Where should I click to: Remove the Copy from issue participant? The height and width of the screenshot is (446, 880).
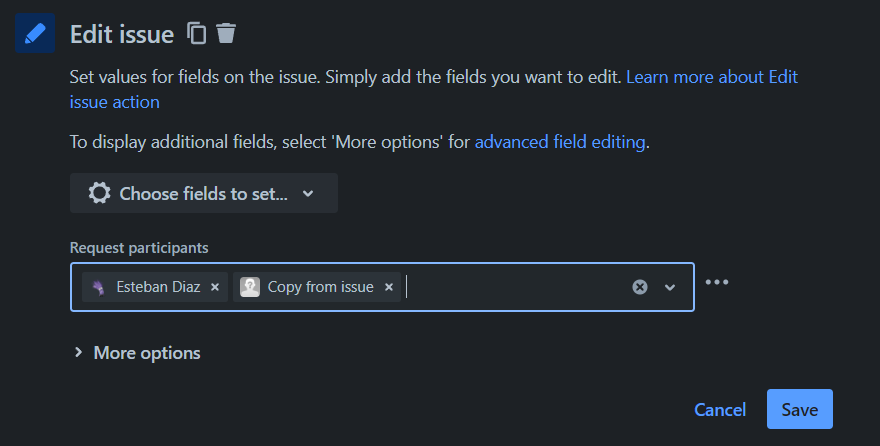point(389,287)
